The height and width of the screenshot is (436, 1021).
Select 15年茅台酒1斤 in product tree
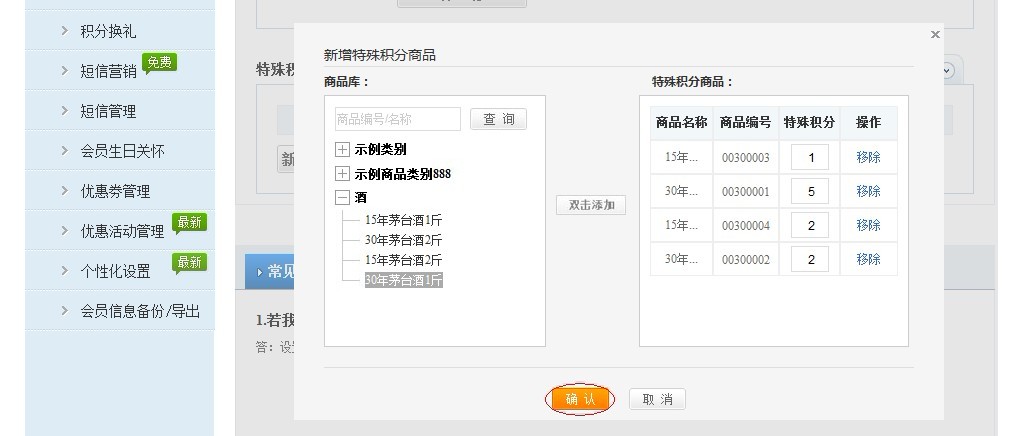tap(402, 220)
